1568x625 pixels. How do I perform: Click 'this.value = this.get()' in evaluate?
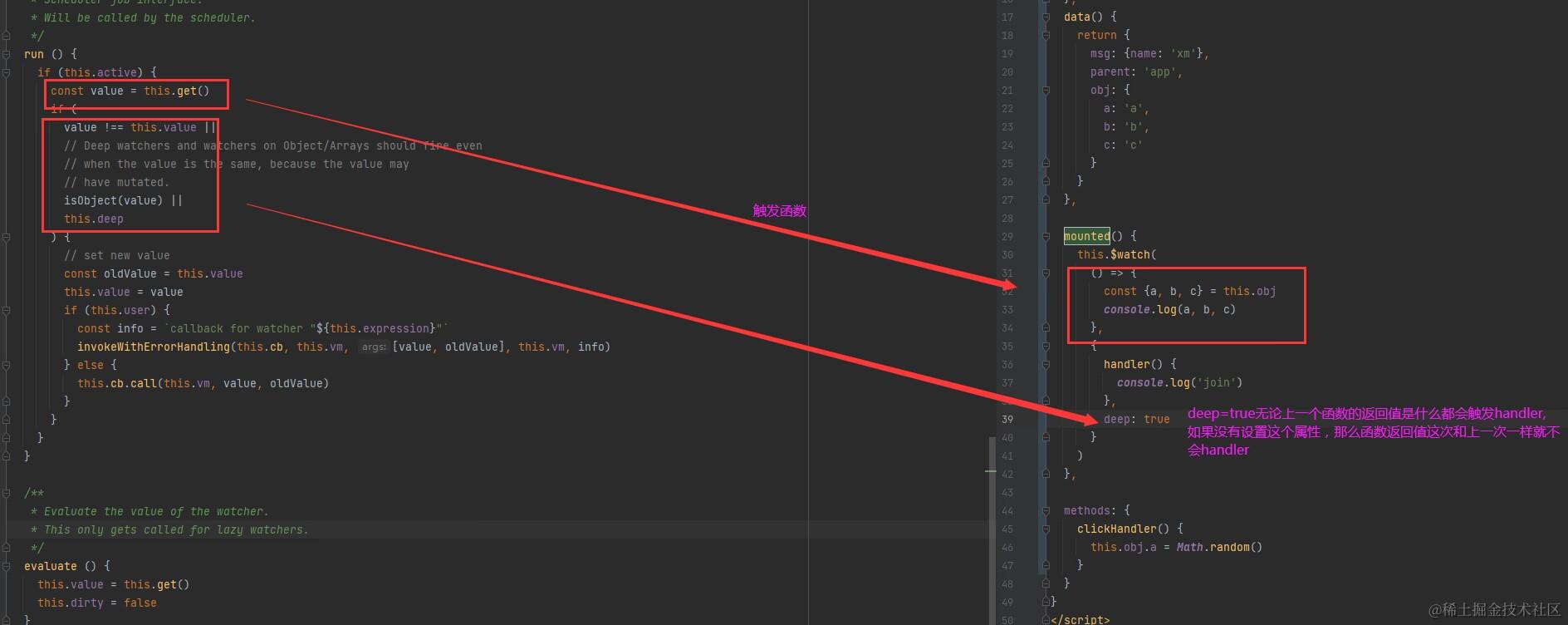tap(113, 584)
